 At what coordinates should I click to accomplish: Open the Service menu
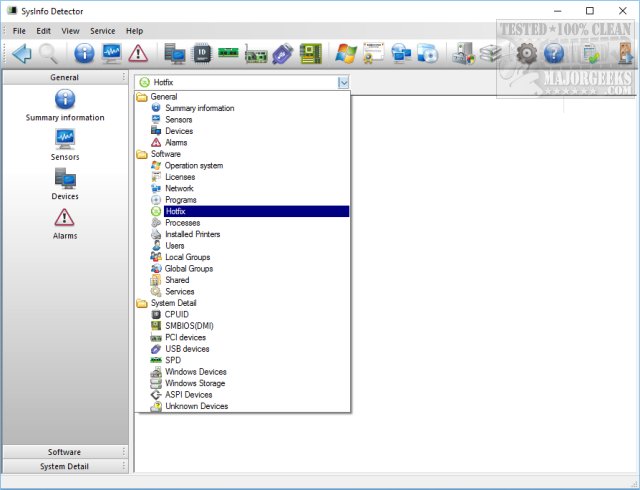pos(102,31)
